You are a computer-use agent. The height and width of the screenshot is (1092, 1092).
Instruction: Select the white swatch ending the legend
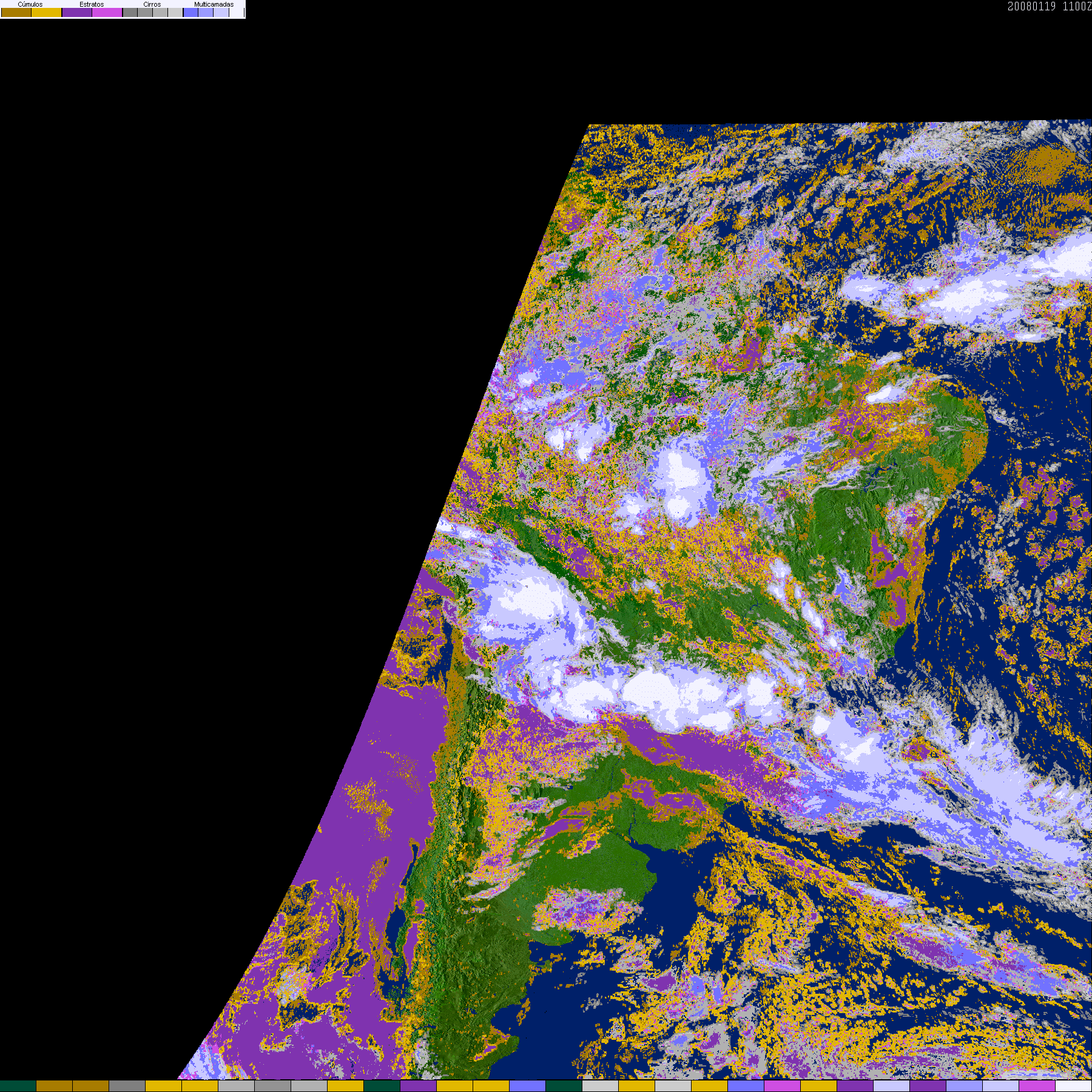pyautogui.click(x=236, y=13)
